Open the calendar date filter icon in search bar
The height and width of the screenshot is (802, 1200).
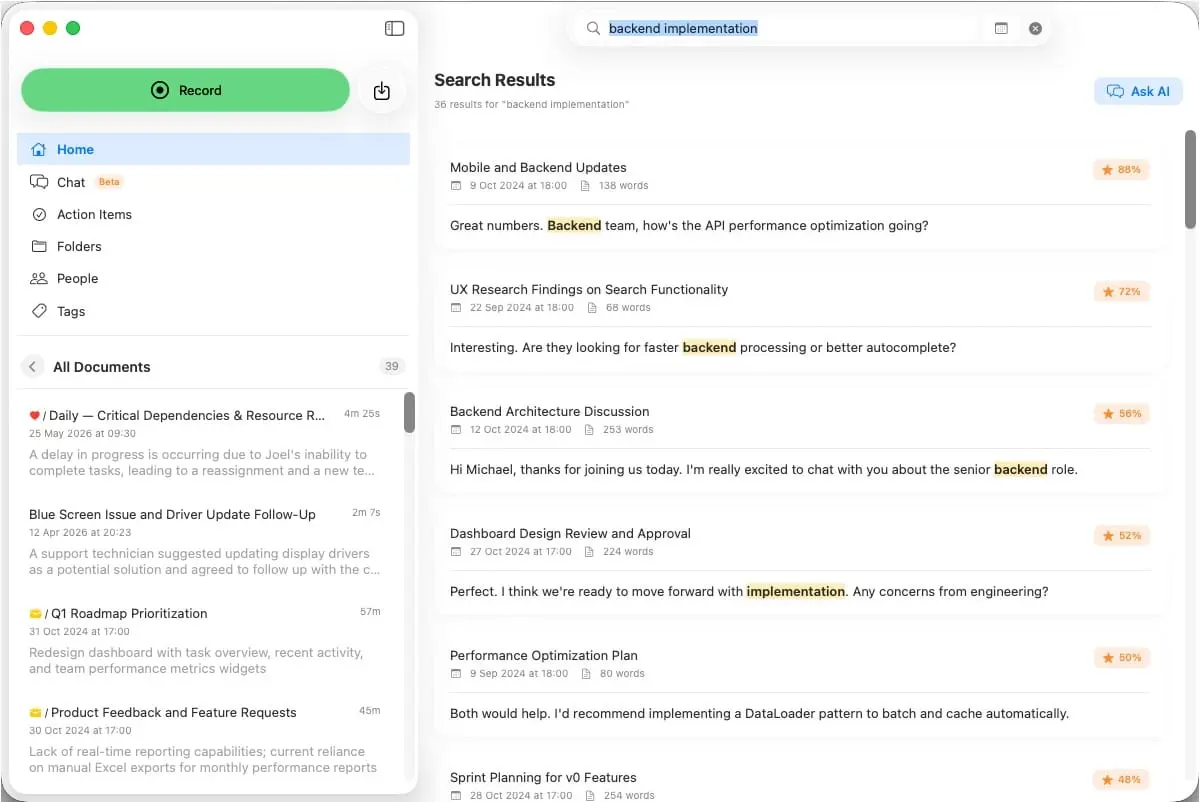click(x=1001, y=28)
